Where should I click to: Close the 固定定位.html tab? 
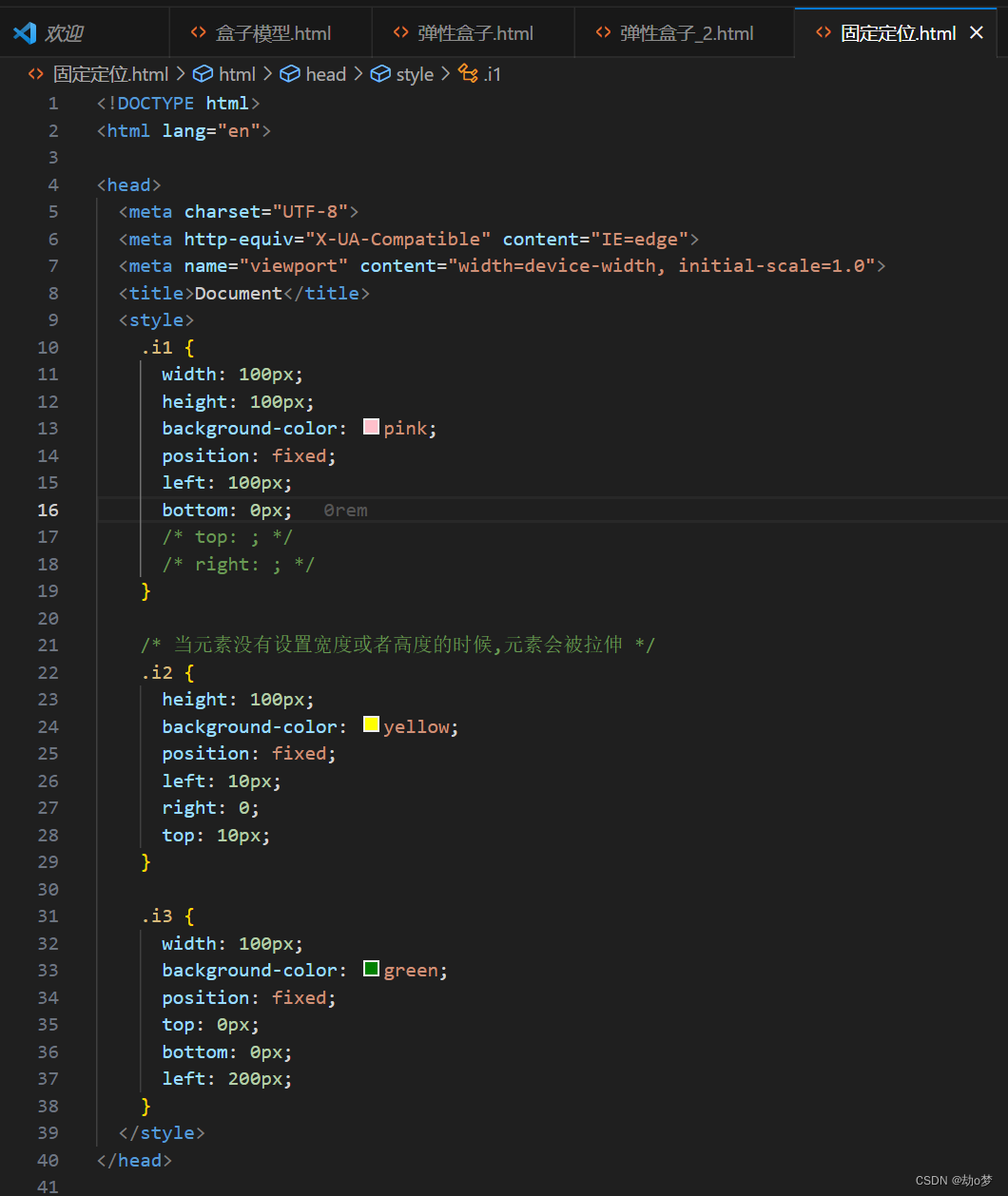pyautogui.click(x=977, y=31)
